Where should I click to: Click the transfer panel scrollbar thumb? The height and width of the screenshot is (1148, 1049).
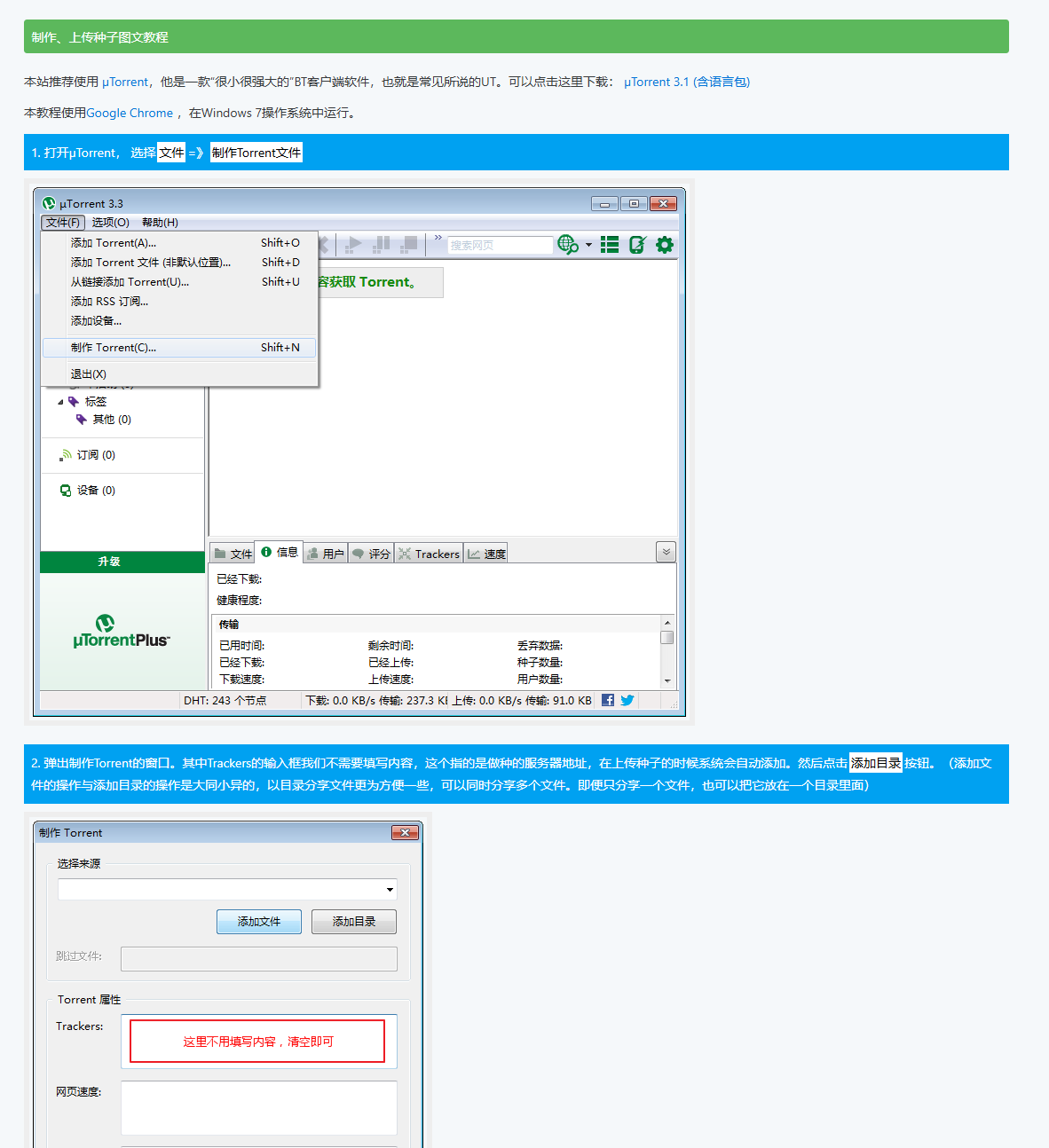tap(667, 637)
